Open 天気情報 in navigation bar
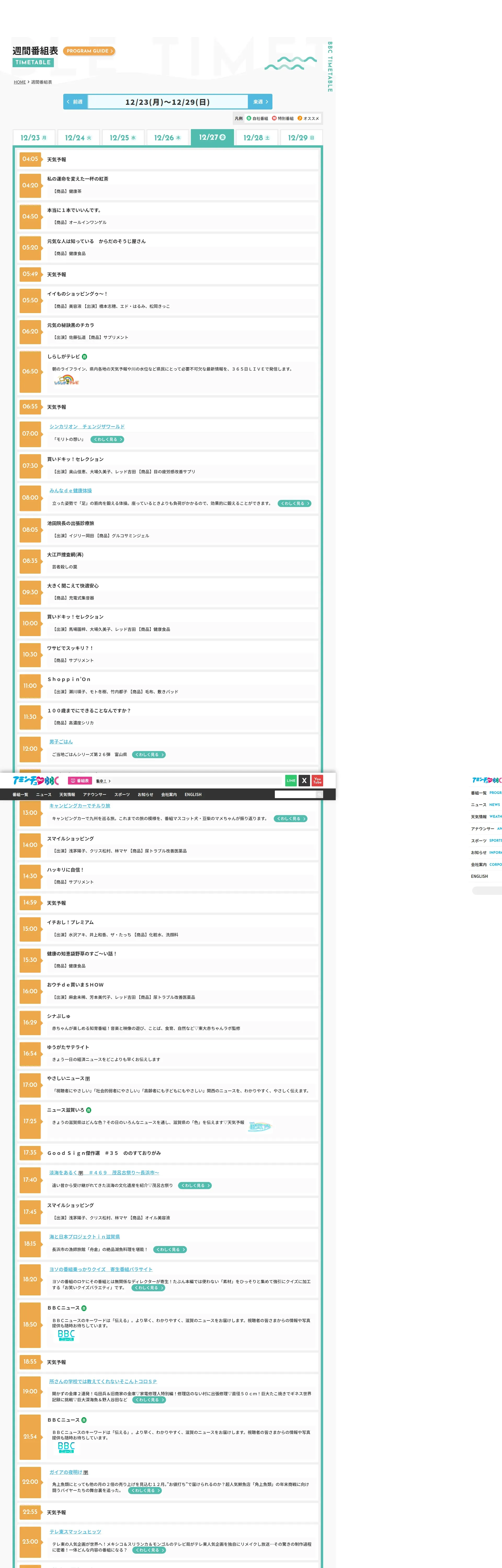The image size is (502, 1568). 67,794
